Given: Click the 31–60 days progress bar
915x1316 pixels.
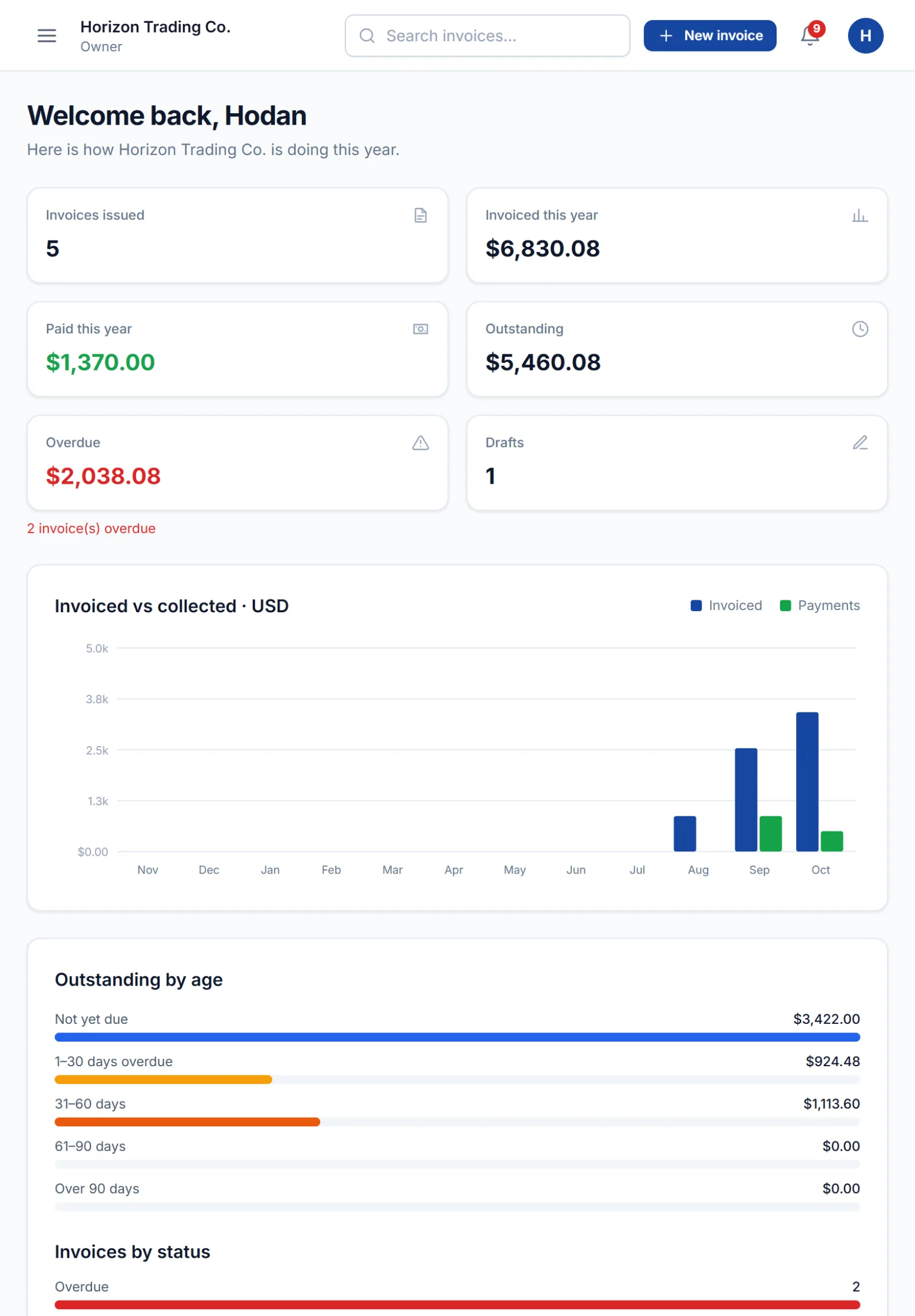Looking at the screenshot, I should coord(457,1122).
